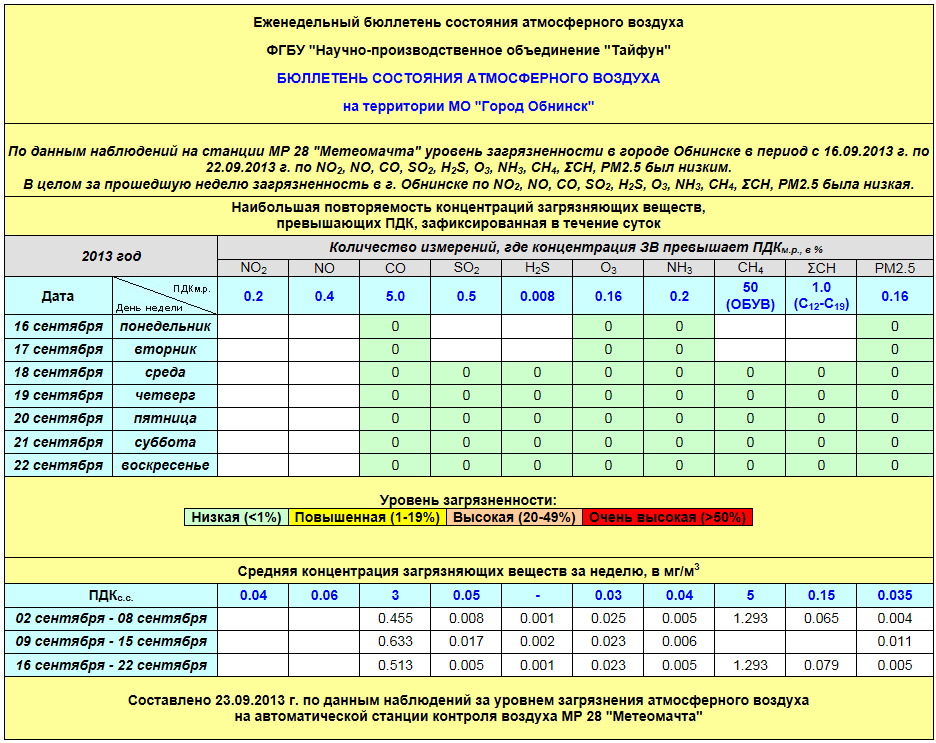Click the ПДК value 0.008 for H₂S
936x743 pixels.
click(537, 296)
